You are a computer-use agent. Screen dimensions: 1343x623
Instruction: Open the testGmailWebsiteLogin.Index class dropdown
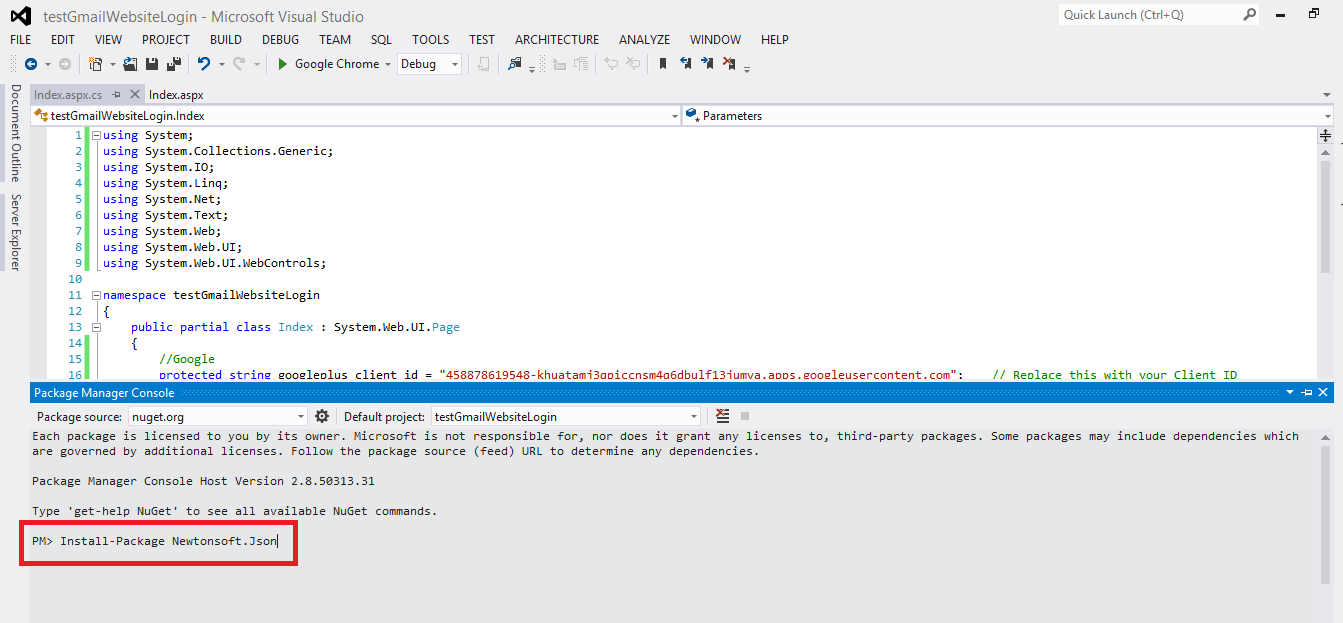(355, 116)
